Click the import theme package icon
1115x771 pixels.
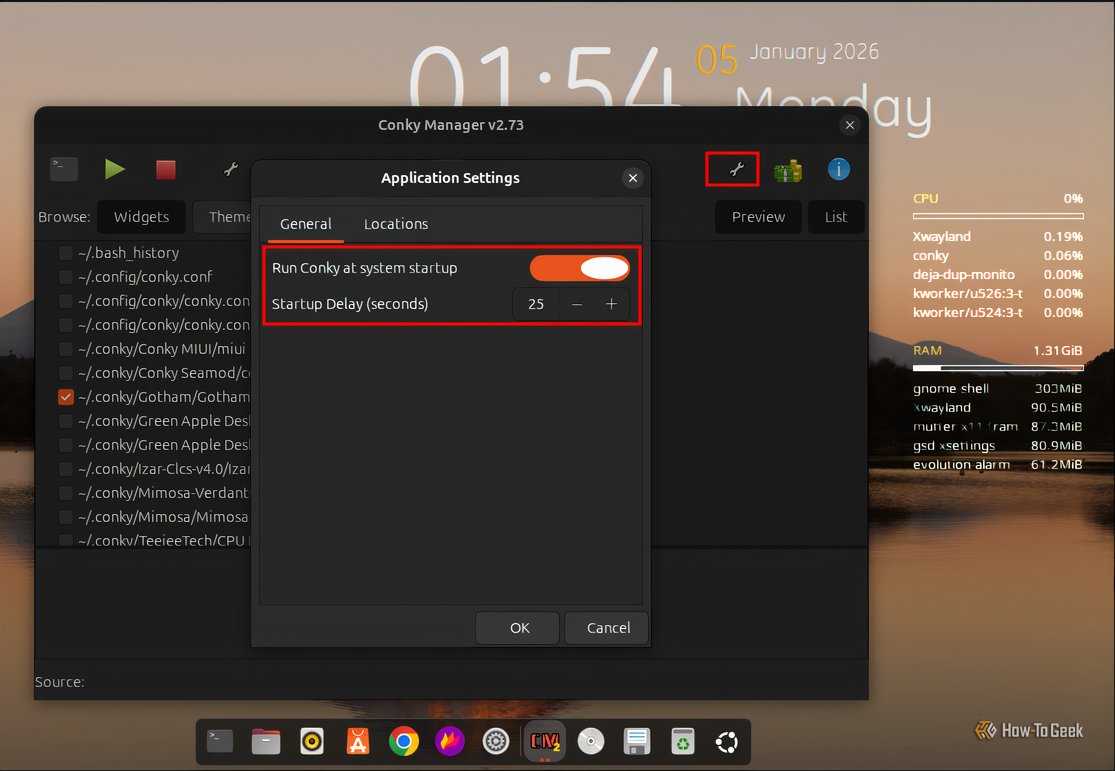(788, 170)
